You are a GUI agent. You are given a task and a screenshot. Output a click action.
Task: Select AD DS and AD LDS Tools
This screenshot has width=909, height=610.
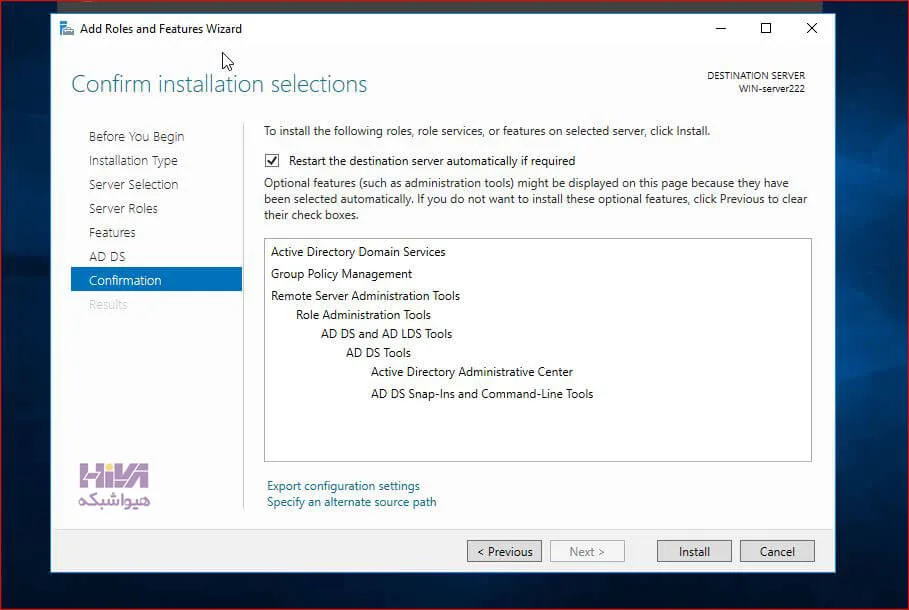[386, 334]
